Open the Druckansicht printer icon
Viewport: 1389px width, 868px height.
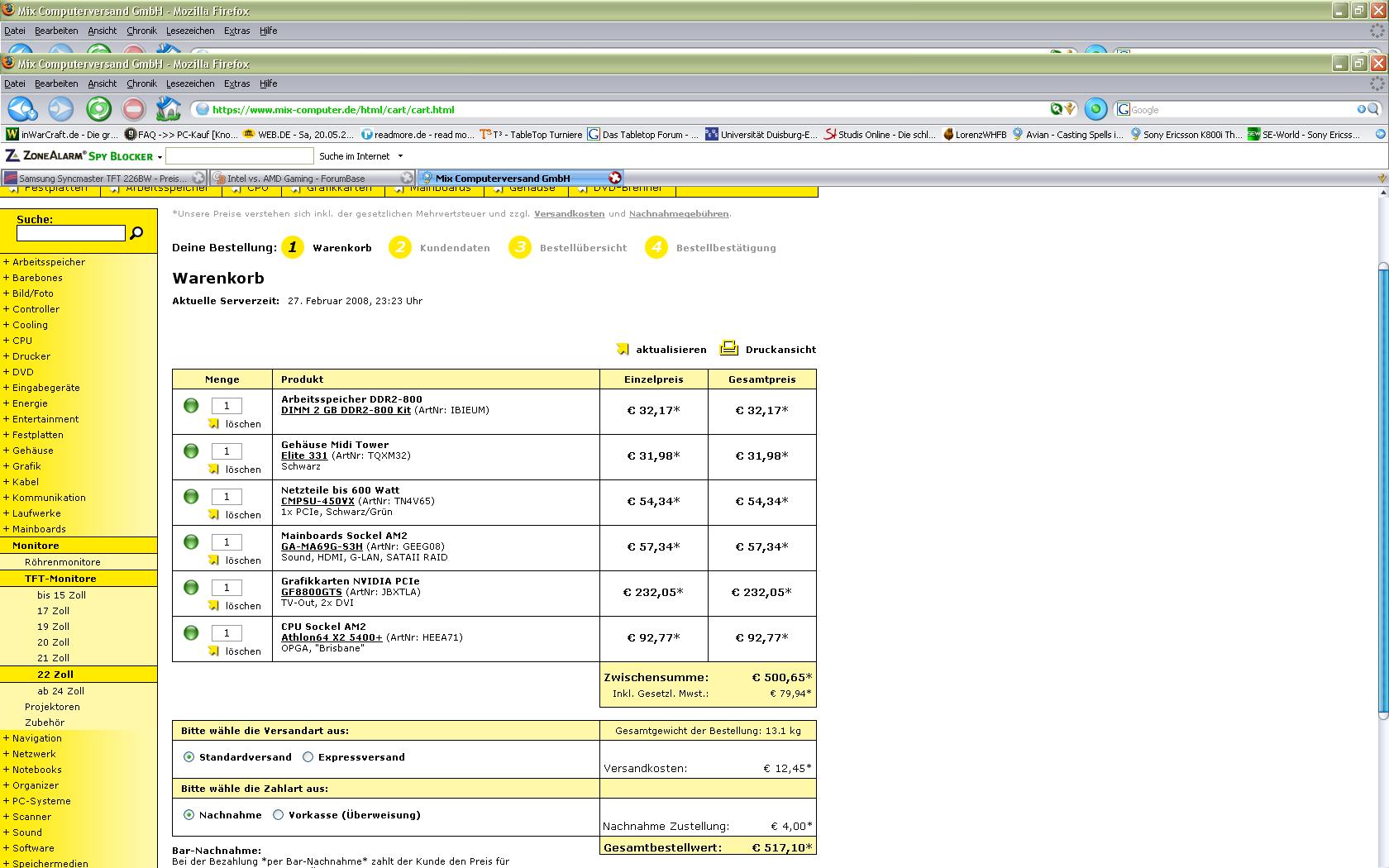[728, 348]
